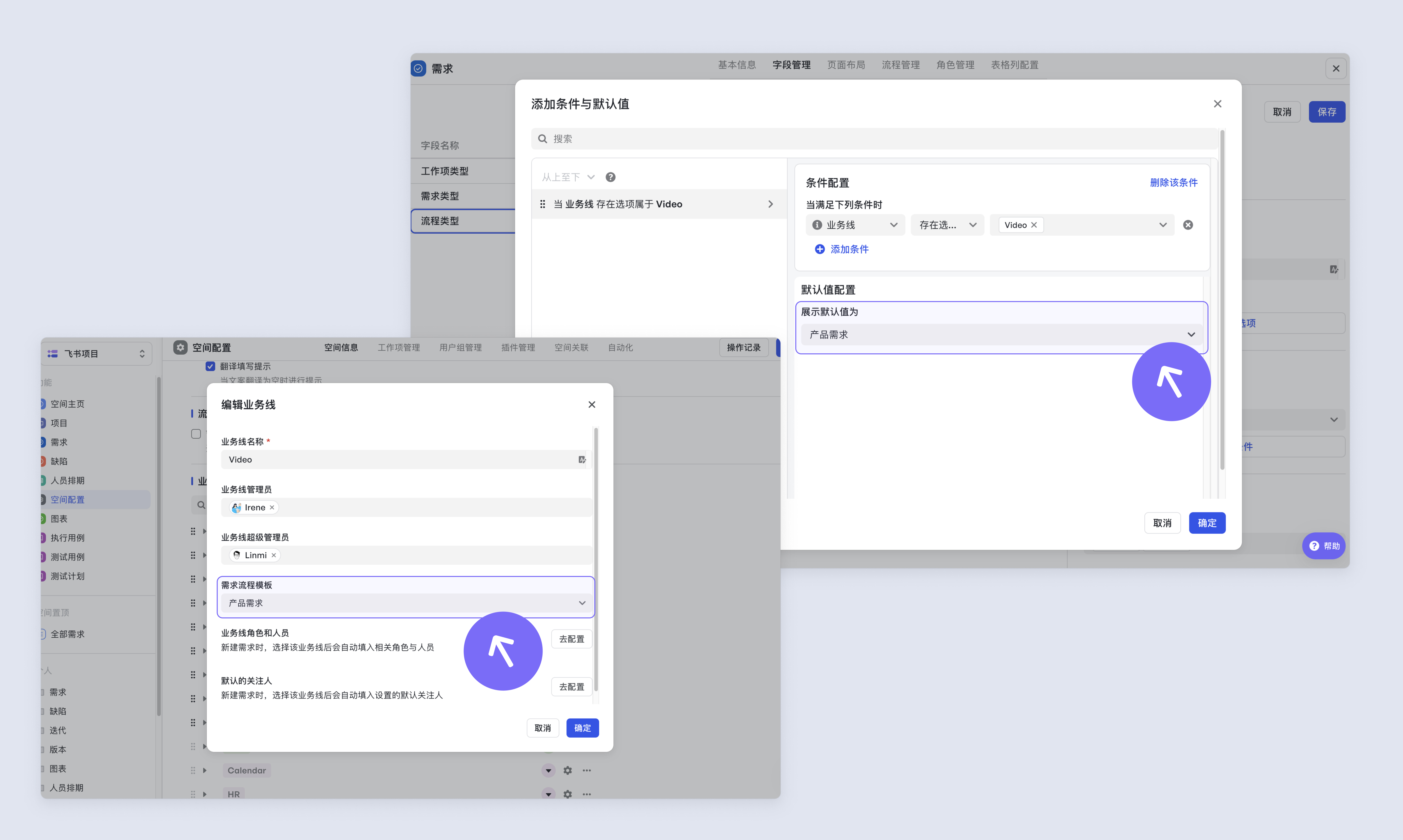Uncheck the 翻译填写提示 checkbox
1403x840 pixels.
[x=210, y=366]
